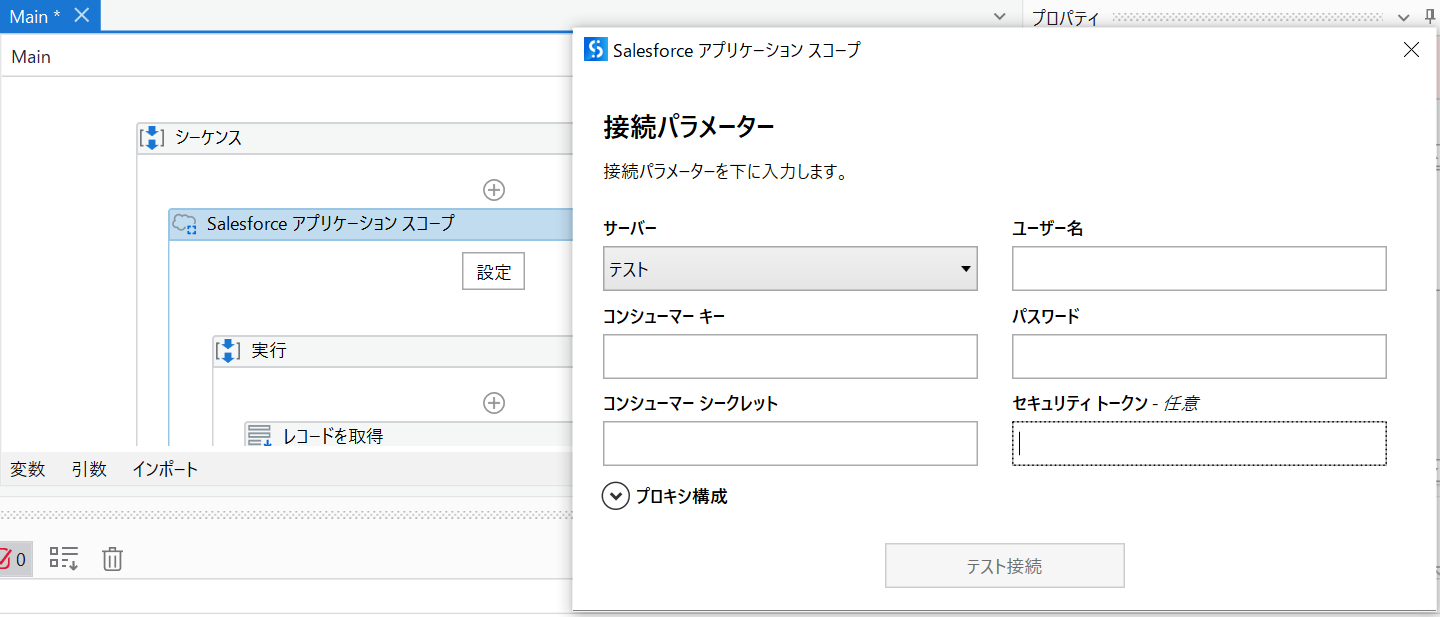Open the インポート tab
This screenshot has width=1440, height=617.
tap(165, 469)
